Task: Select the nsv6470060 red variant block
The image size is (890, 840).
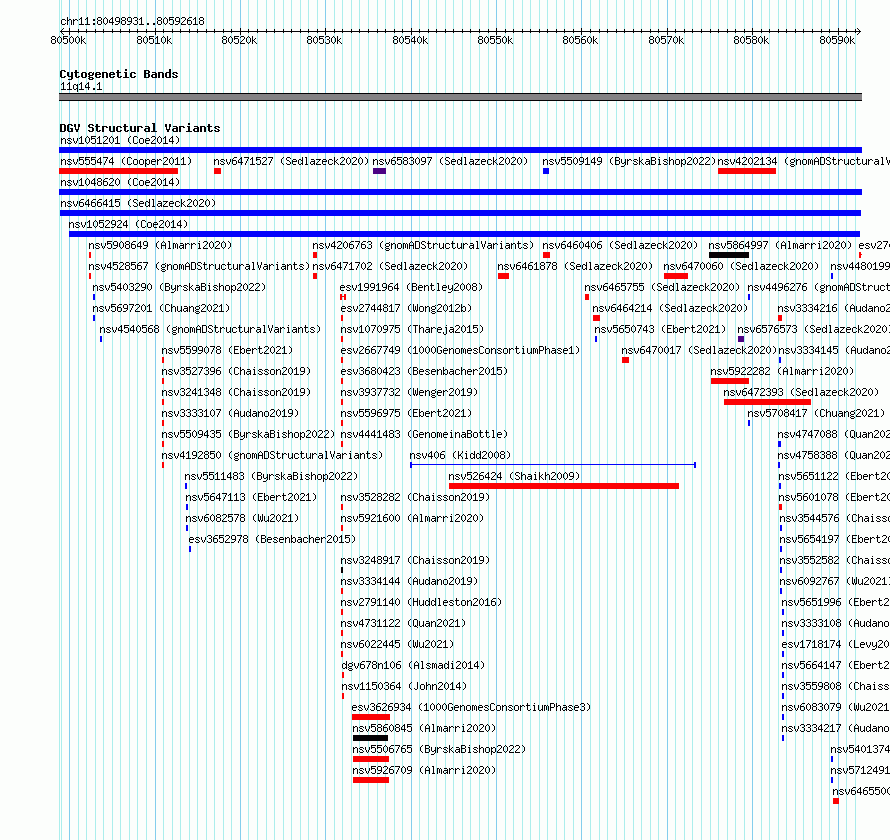Action: 675,276
